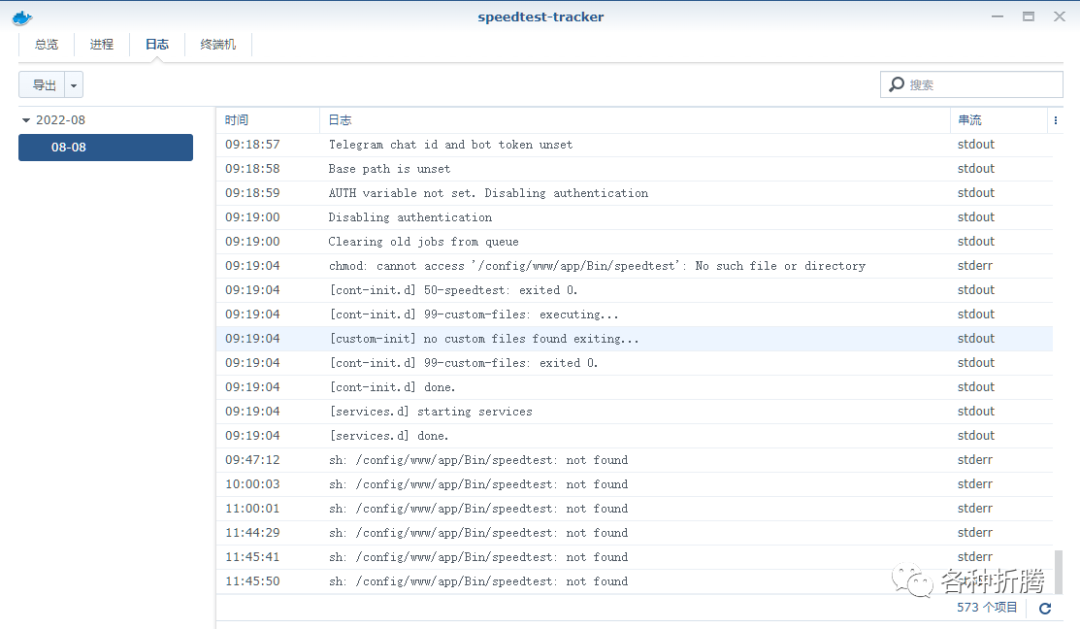Select the 08-08 date entry
Image resolution: width=1080 pixels, height=629 pixels.
point(105,147)
